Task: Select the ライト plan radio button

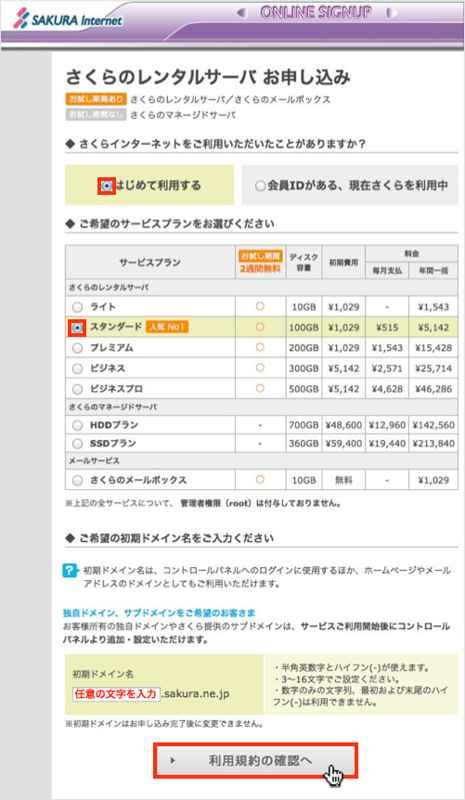Action: tap(77, 307)
